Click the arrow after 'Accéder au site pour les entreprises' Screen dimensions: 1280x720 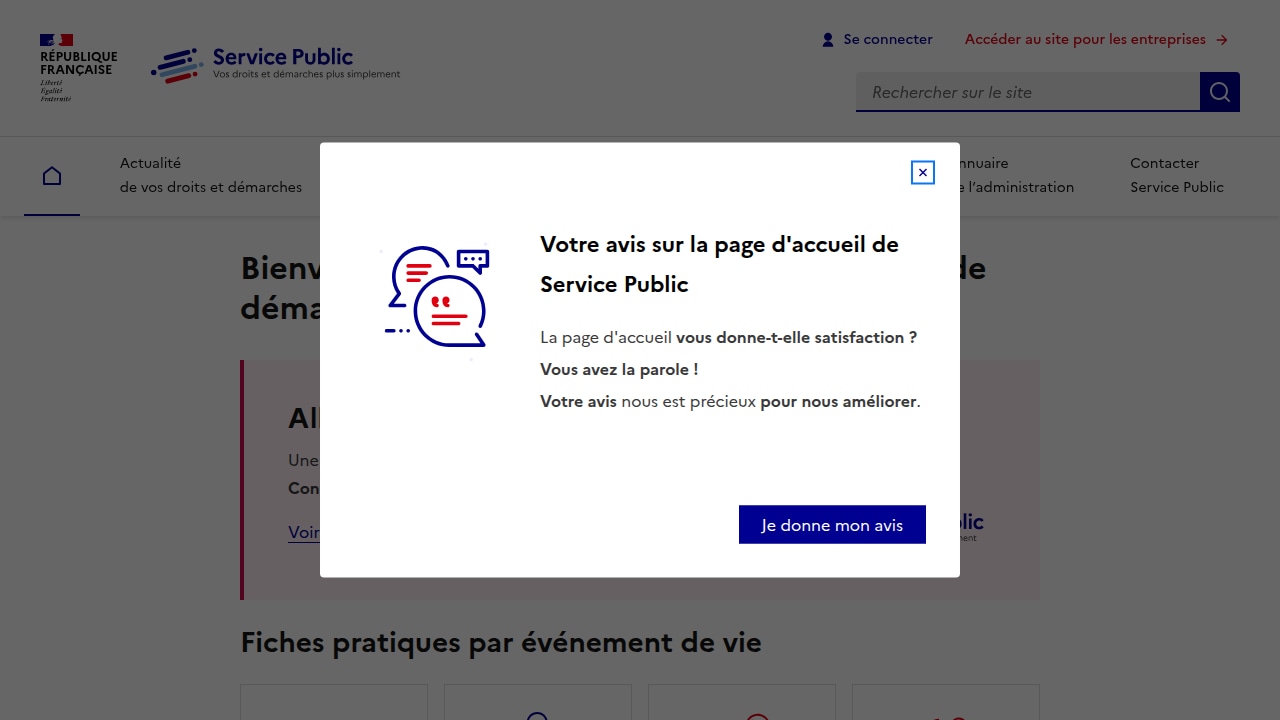[x=1222, y=40]
